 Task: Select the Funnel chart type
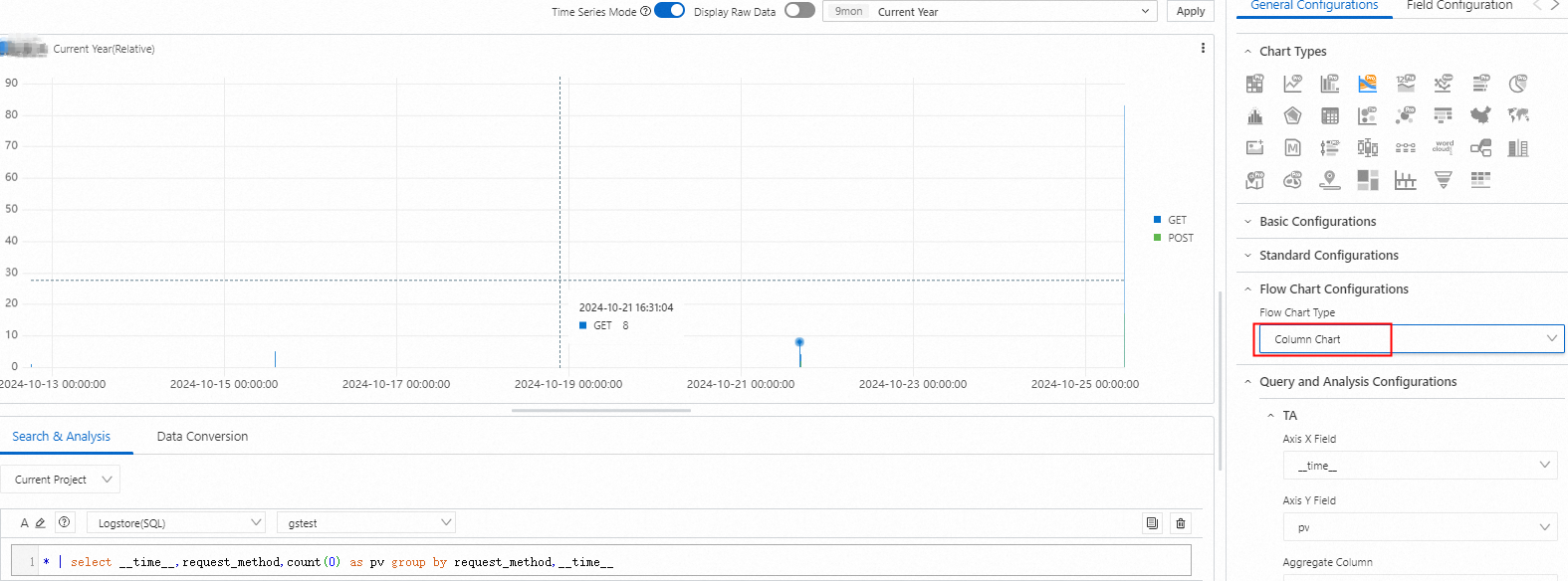1443,180
